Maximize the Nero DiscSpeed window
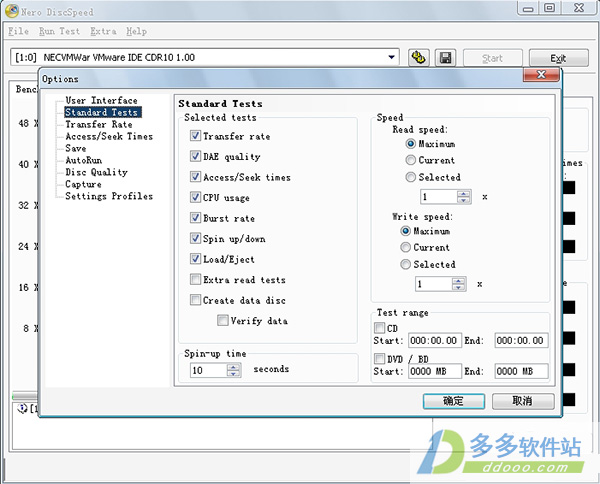This screenshot has height=484, width=600. coord(550,8)
